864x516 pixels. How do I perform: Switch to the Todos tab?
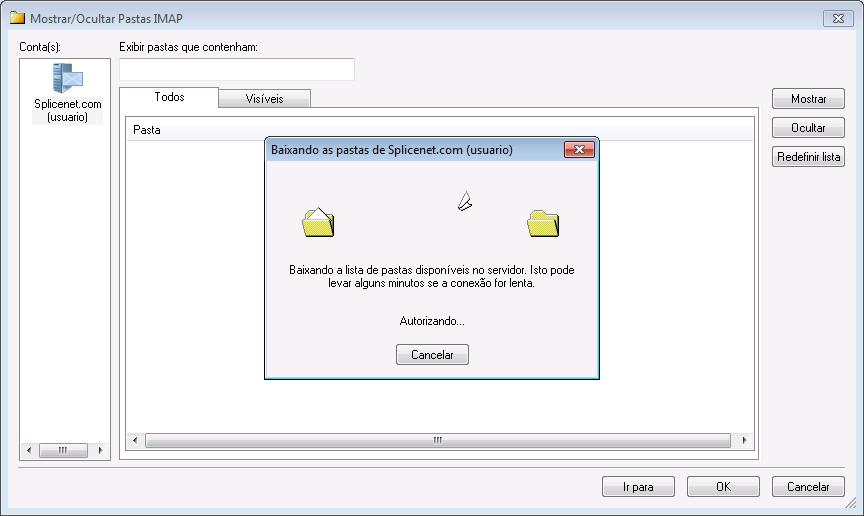coord(169,97)
